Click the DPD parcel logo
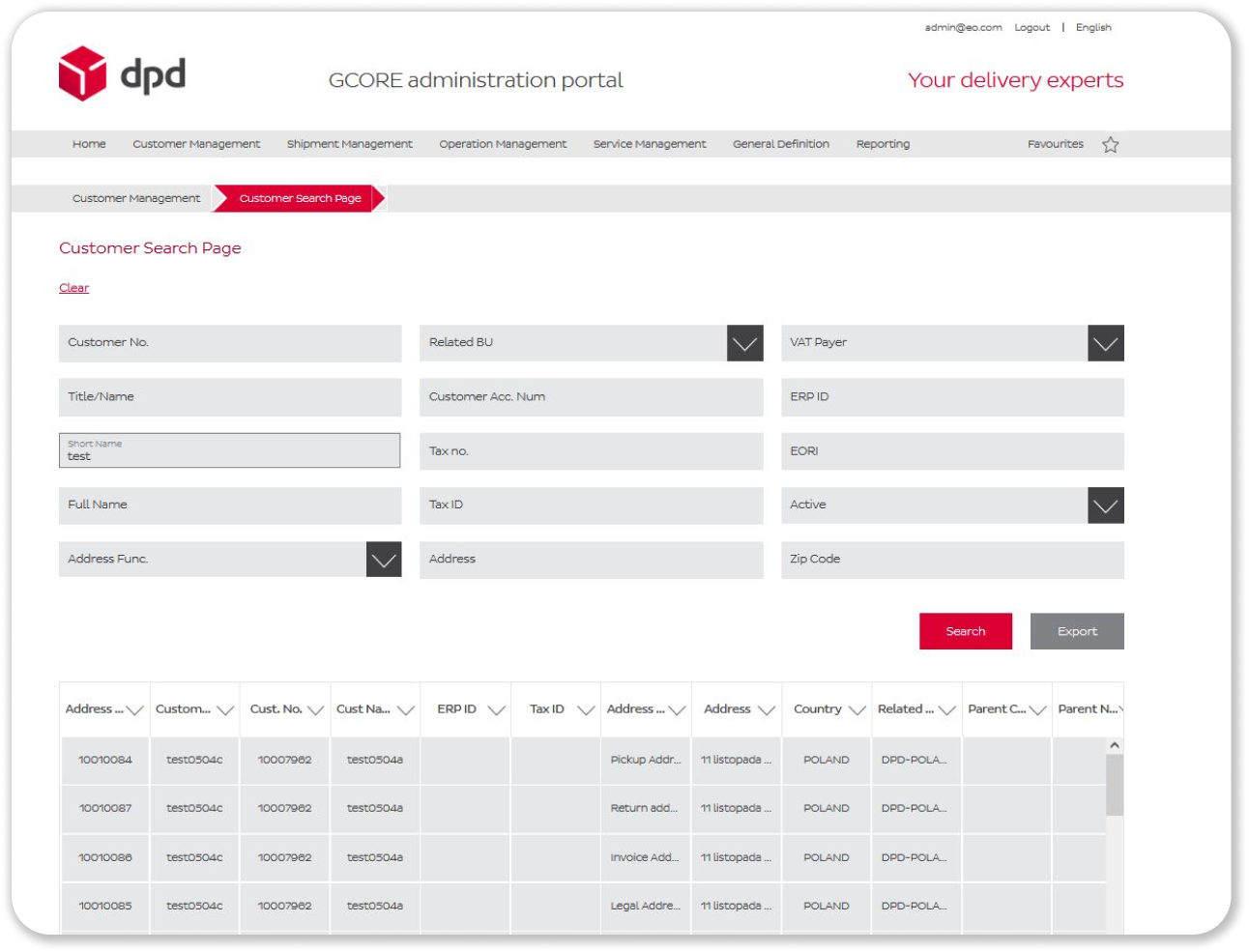 coord(82,73)
